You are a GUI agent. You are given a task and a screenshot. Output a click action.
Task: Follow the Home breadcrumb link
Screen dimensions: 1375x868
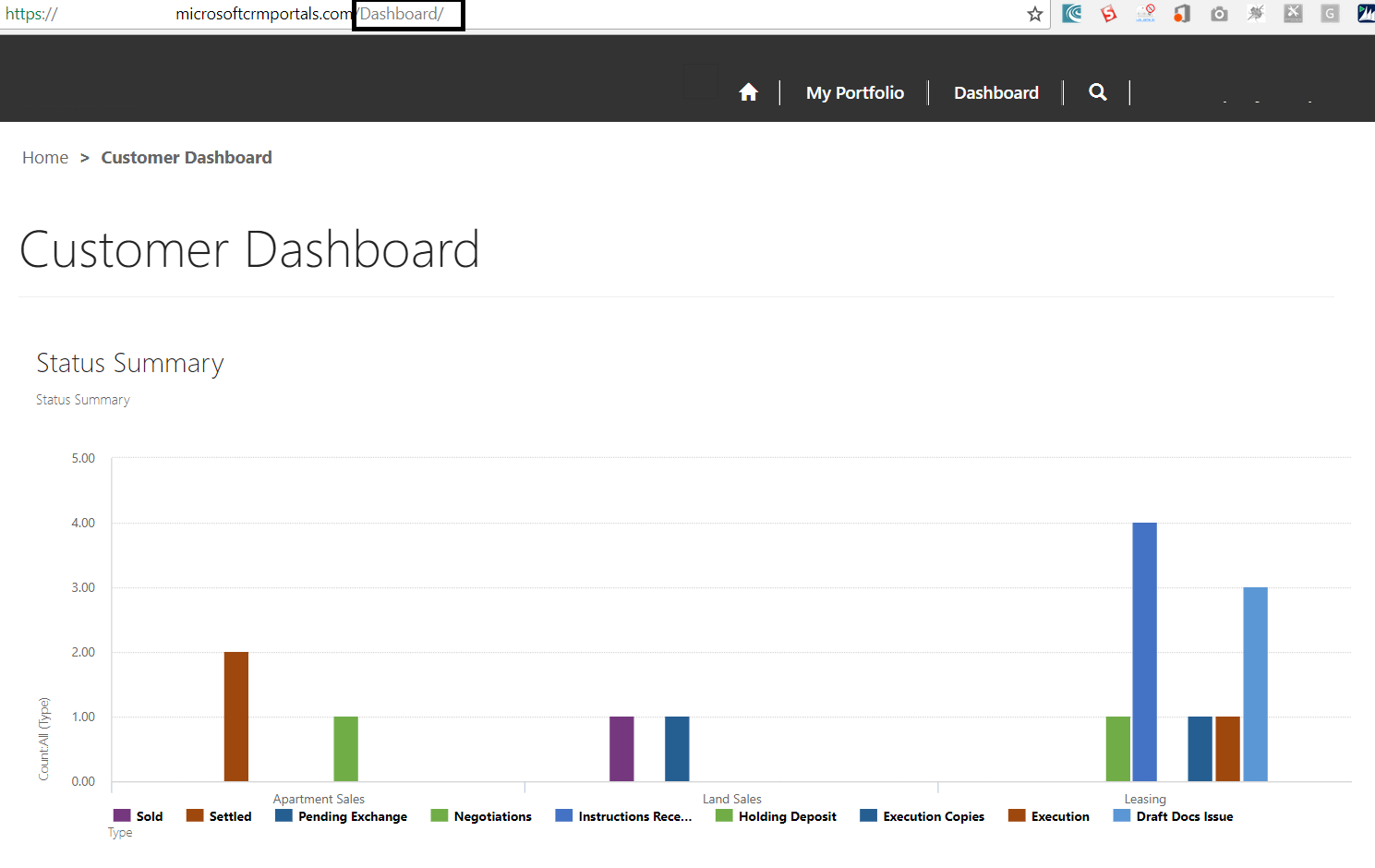click(45, 158)
